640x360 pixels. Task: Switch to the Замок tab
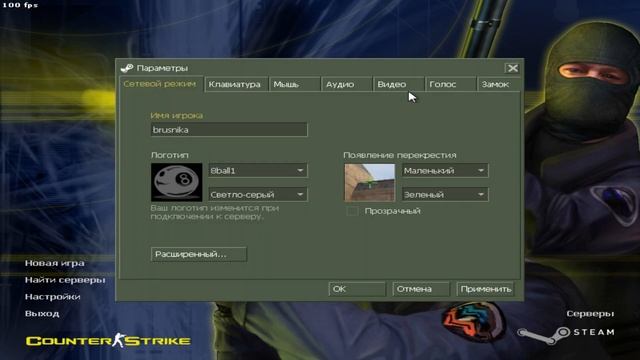499,84
